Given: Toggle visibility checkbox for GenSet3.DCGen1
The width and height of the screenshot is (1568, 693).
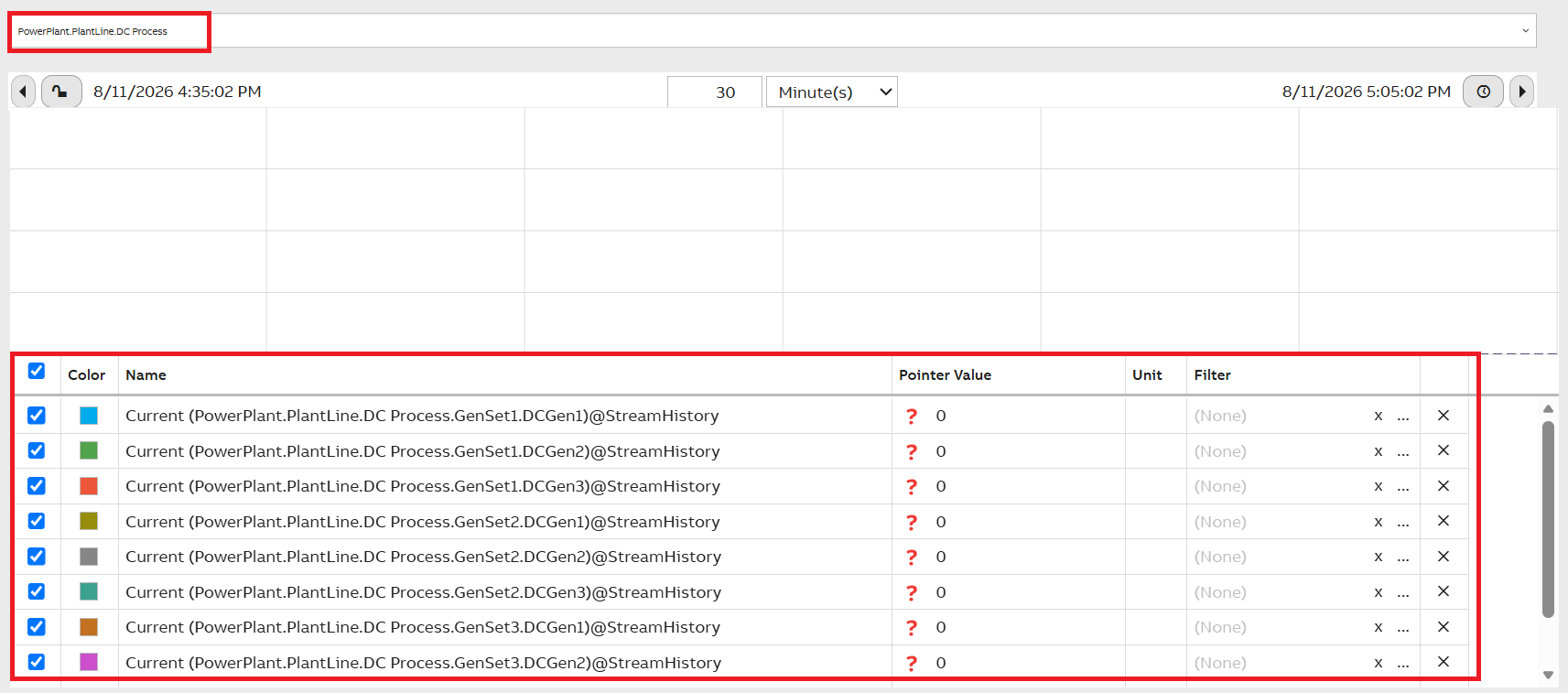Looking at the screenshot, I should 37,627.
